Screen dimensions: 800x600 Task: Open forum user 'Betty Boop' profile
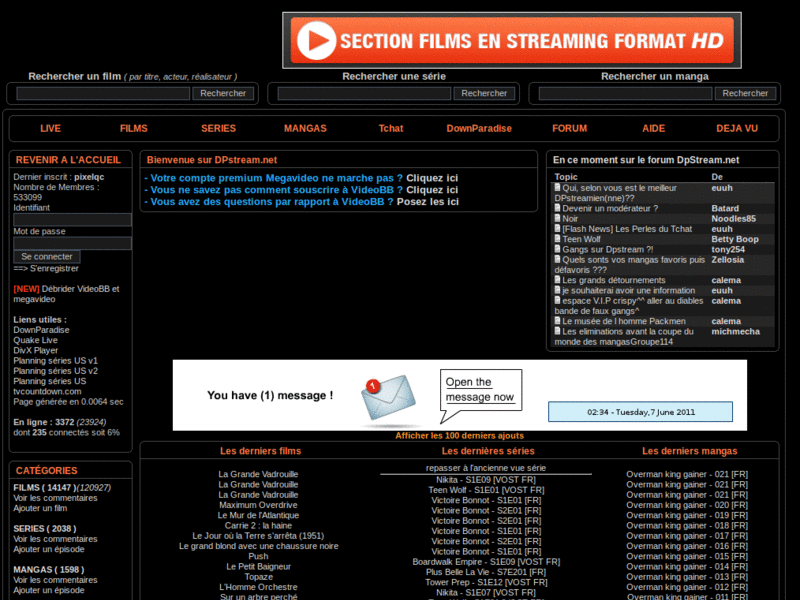(735, 239)
